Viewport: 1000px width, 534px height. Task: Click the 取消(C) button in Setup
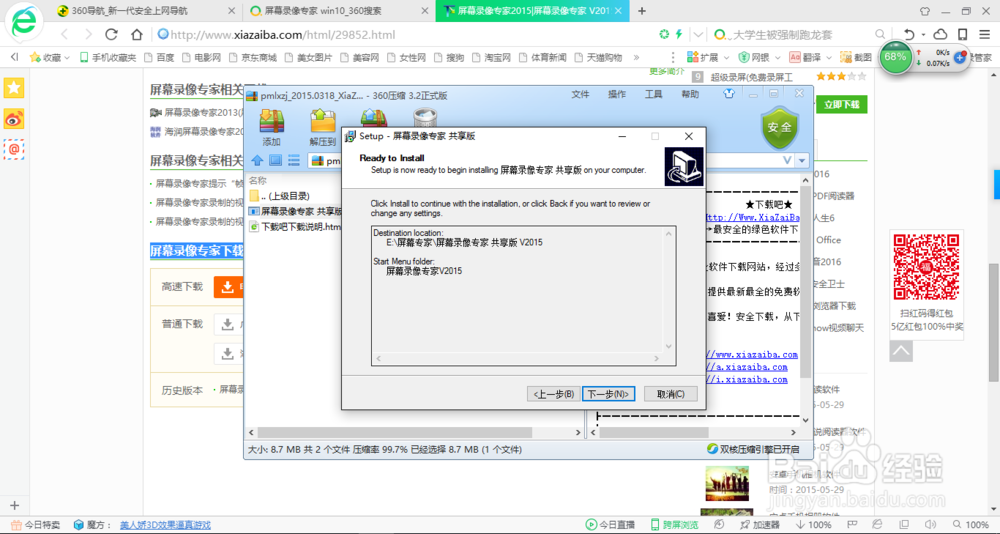(x=671, y=394)
